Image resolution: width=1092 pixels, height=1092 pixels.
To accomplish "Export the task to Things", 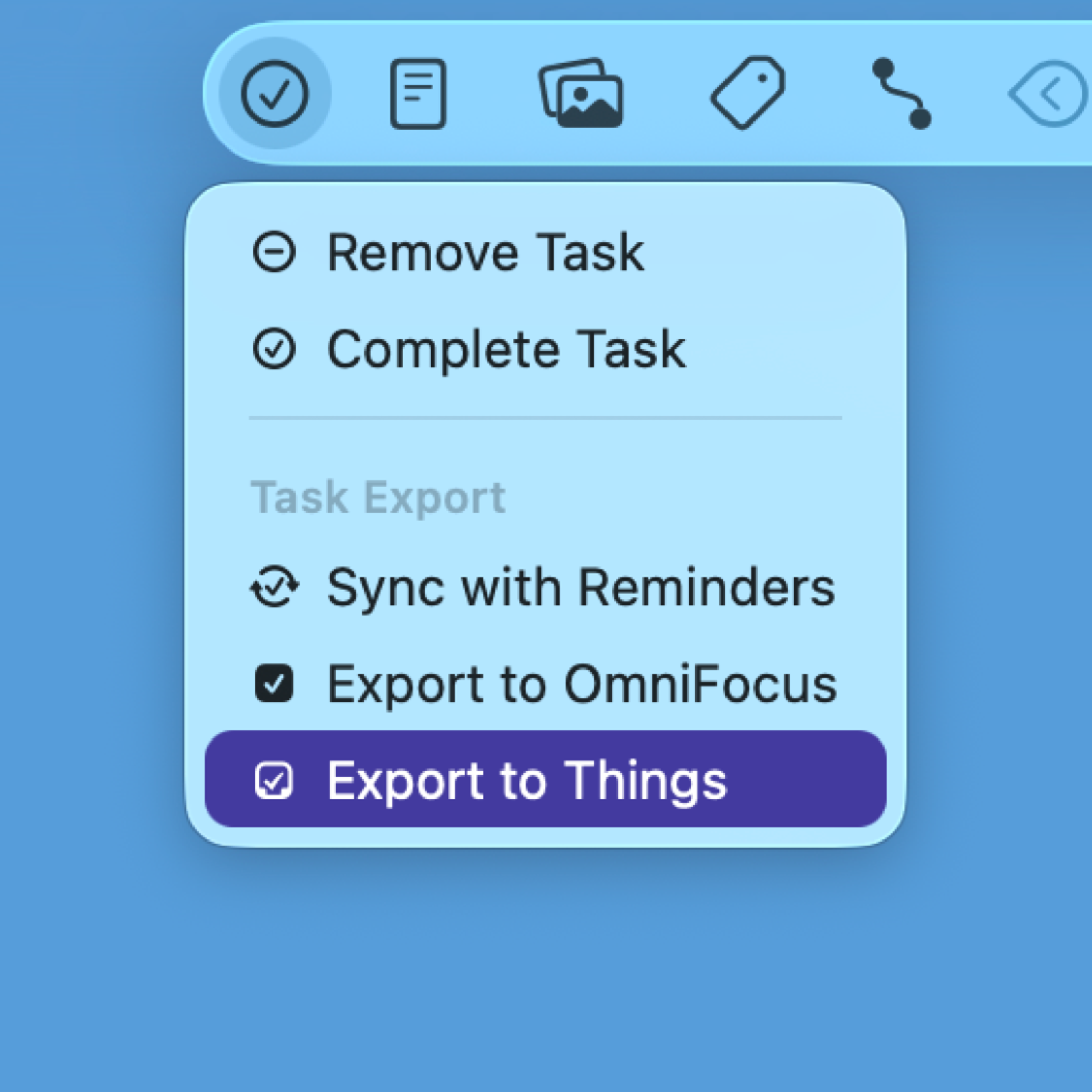I will [x=527, y=781].
